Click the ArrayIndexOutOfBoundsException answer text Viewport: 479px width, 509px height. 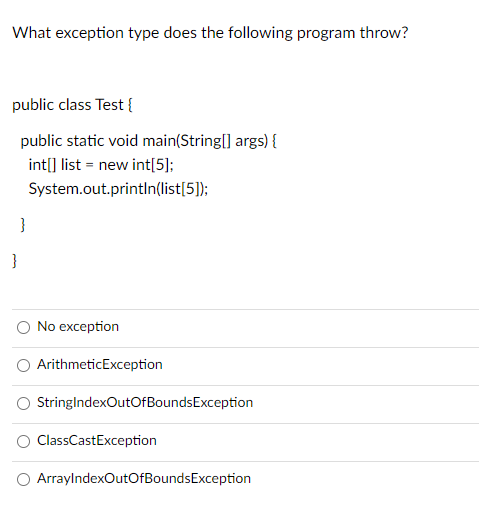144,479
